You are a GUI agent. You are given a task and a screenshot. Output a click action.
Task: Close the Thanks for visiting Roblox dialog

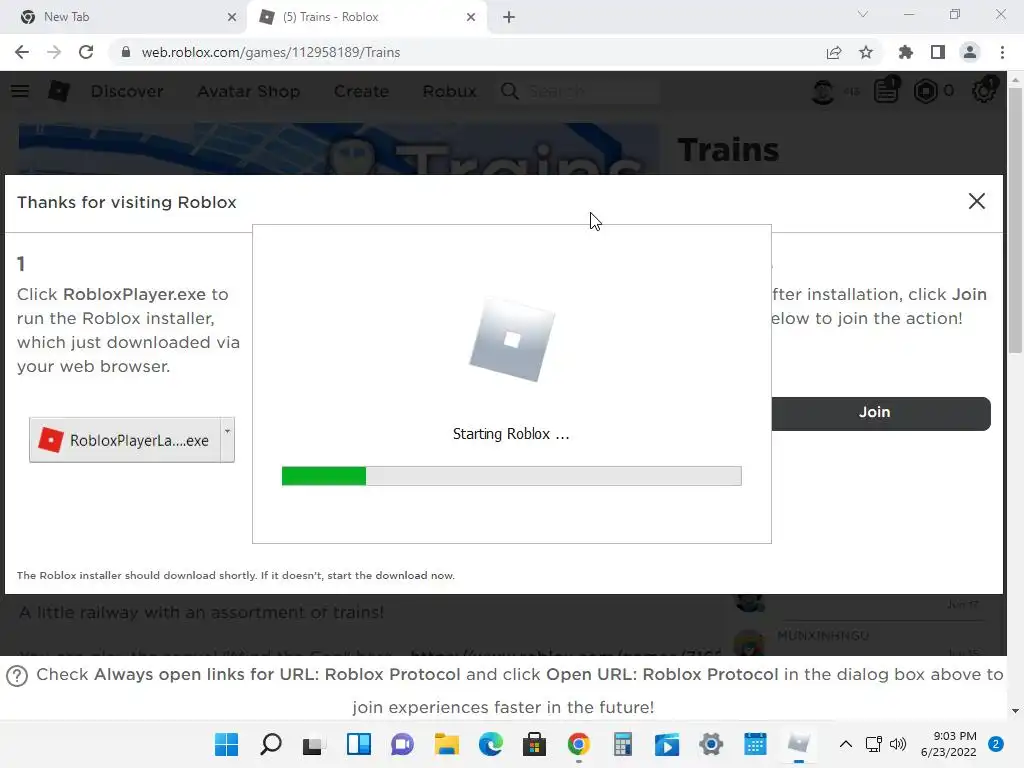click(976, 201)
